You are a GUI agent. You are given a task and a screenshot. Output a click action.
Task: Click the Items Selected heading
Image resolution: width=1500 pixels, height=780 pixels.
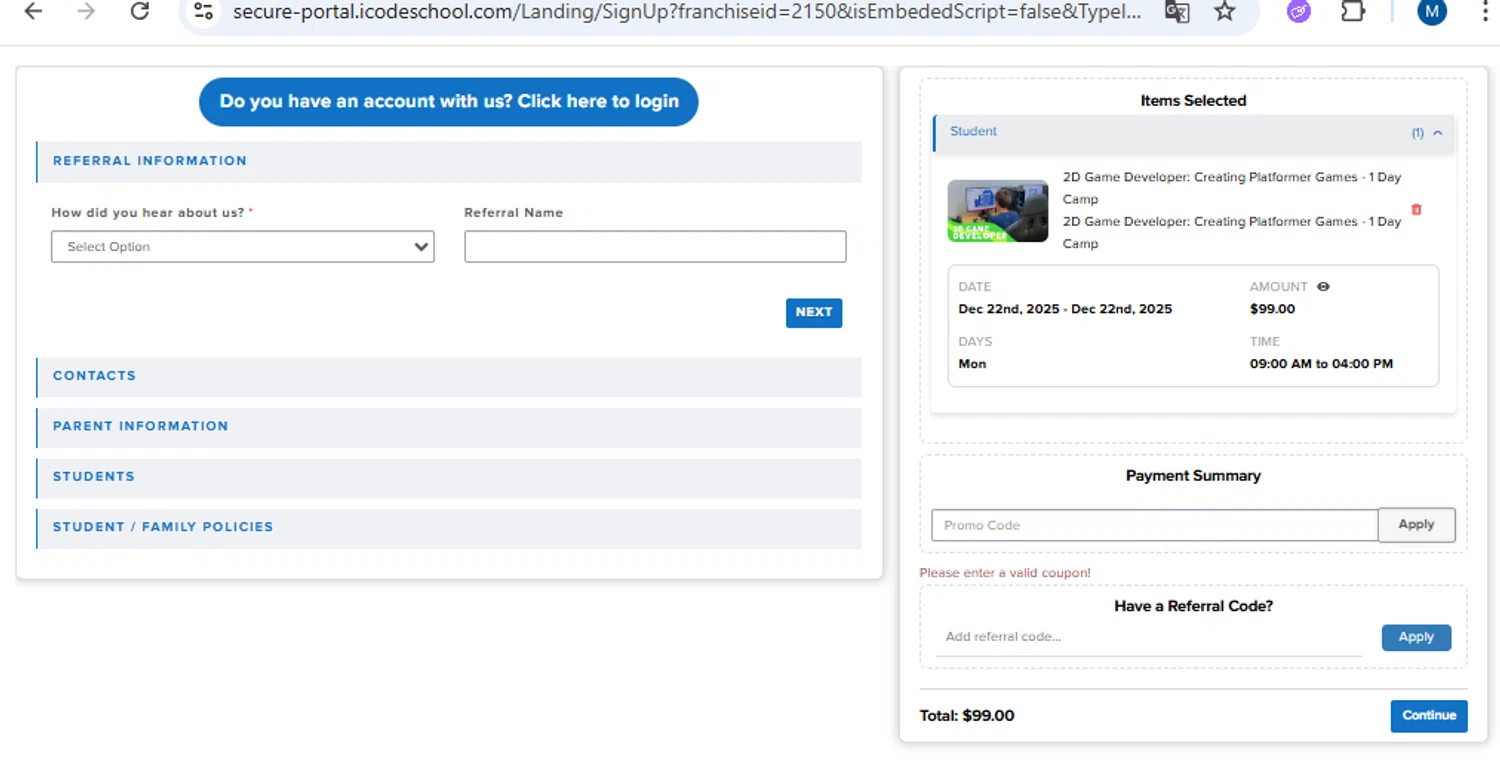[x=1193, y=101]
